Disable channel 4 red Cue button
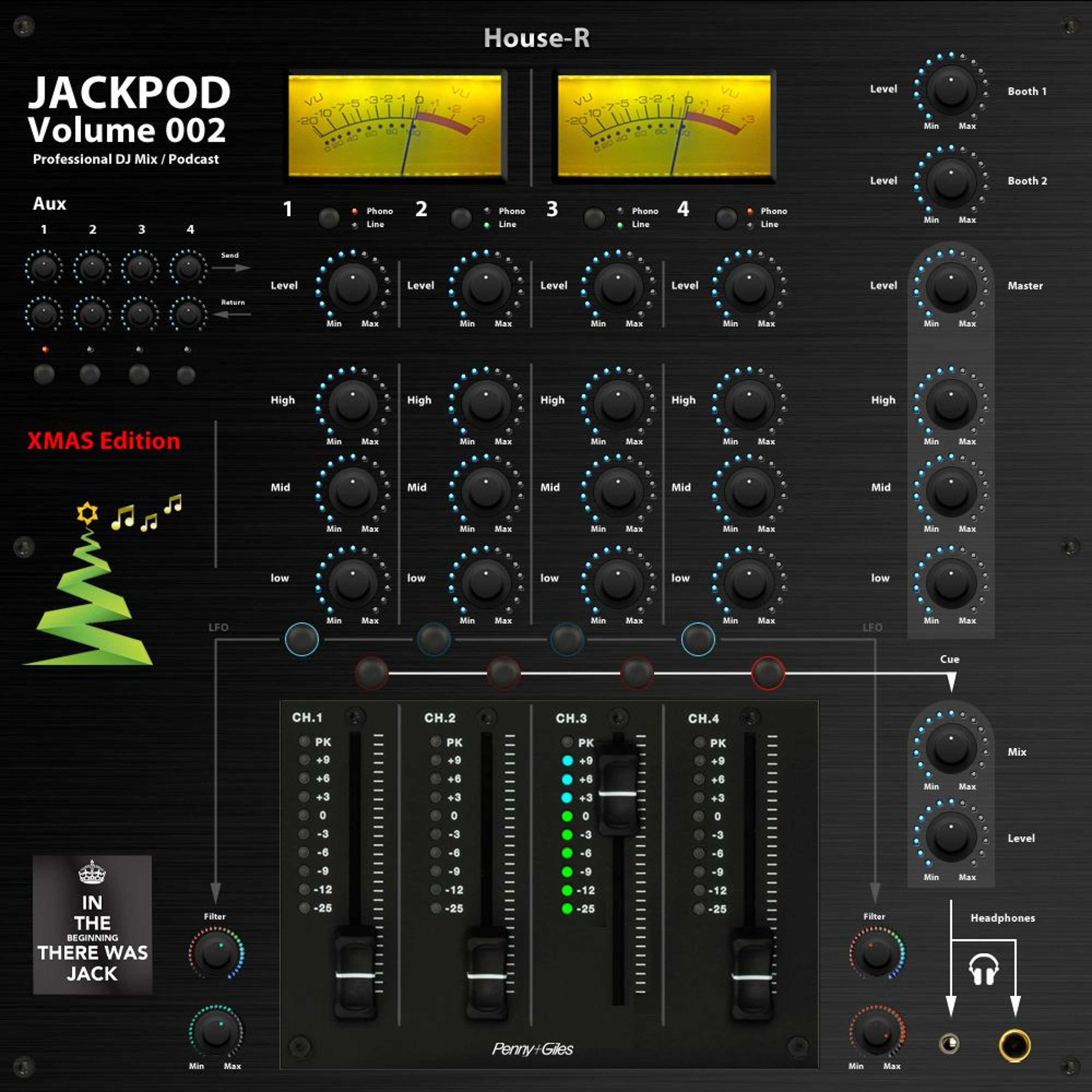 tap(768, 673)
